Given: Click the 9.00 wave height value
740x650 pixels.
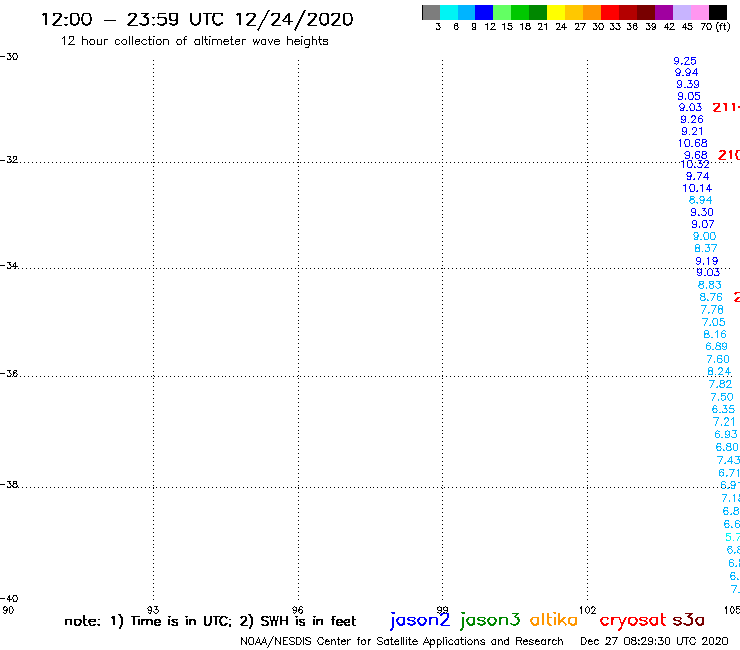Looking at the screenshot, I should [705, 236].
